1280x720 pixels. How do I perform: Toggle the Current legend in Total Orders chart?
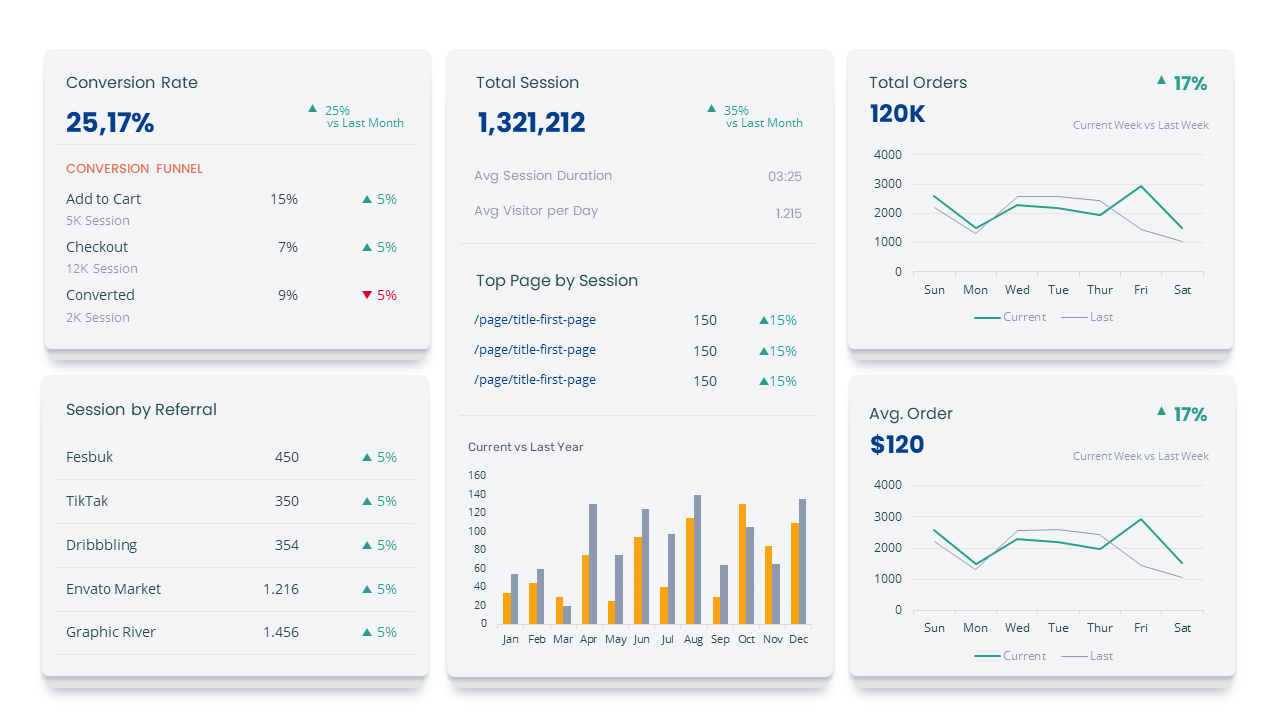1010,317
